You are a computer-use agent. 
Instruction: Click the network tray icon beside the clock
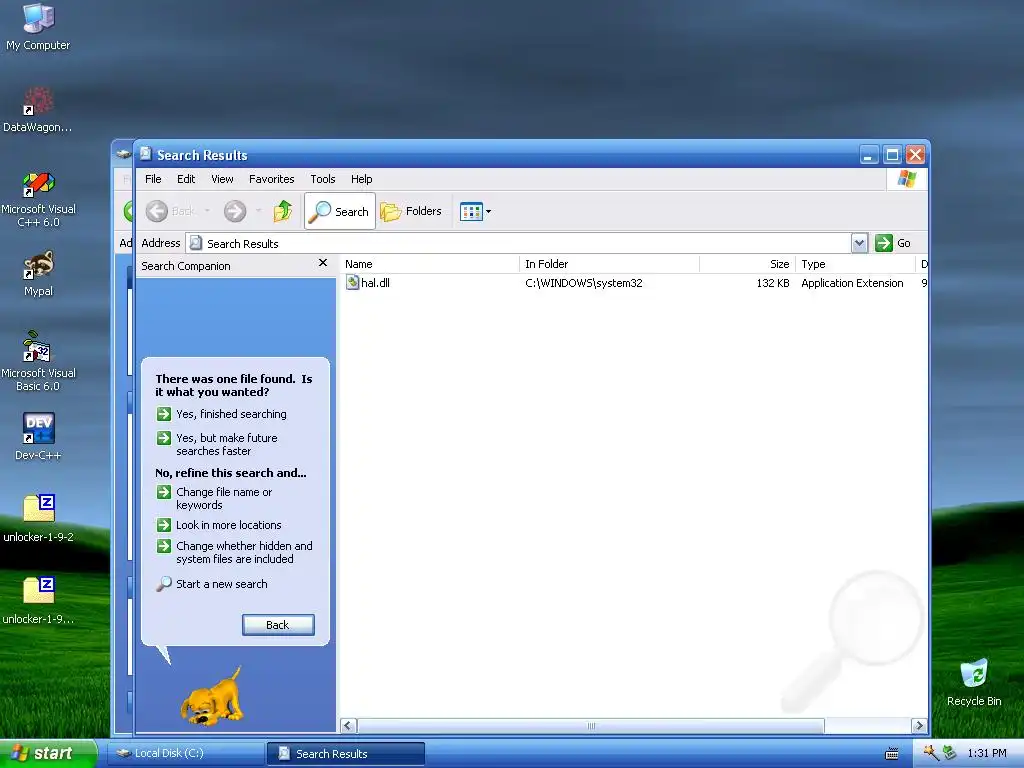[950, 753]
